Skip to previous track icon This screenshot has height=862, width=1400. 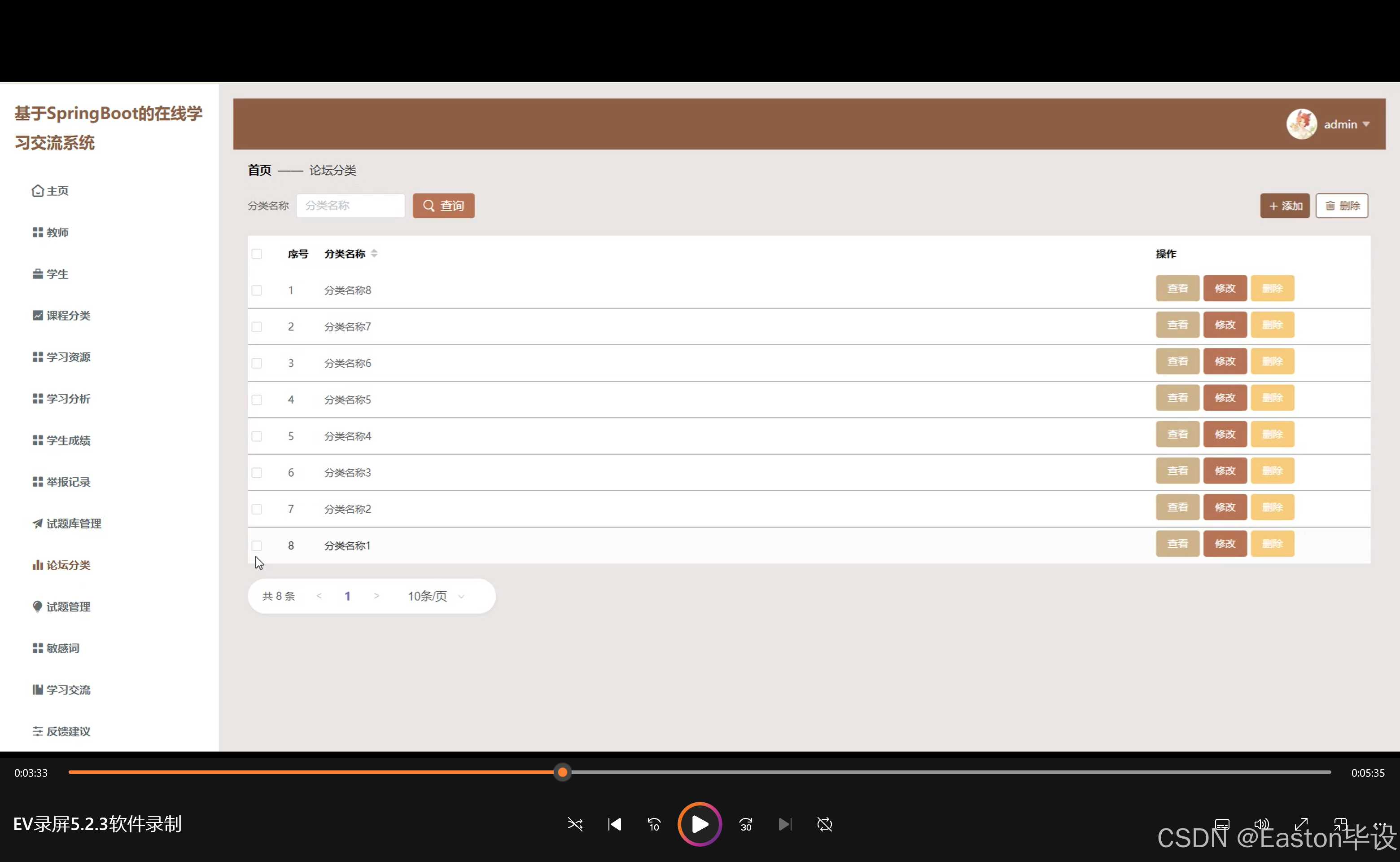(x=614, y=824)
